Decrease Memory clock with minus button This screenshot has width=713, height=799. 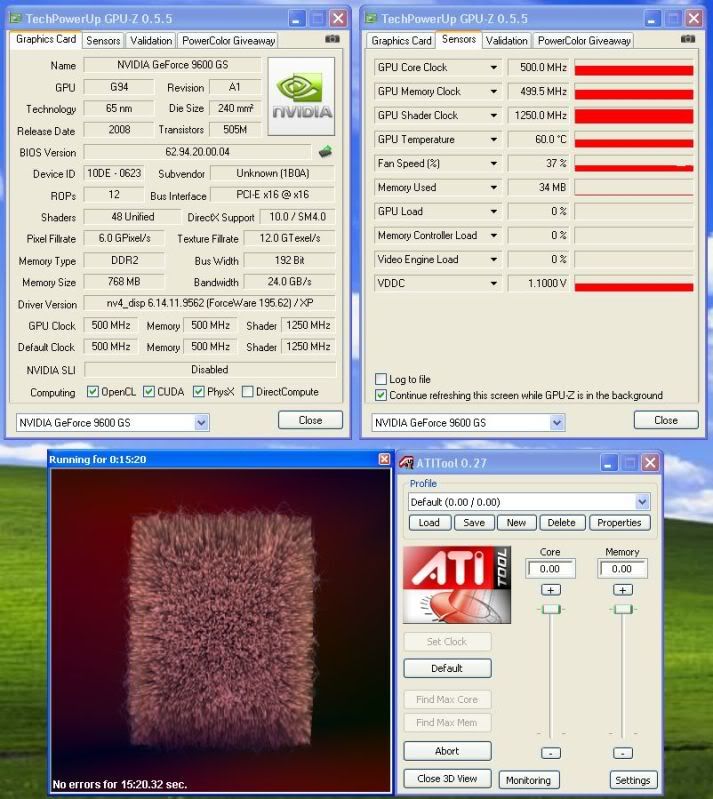tap(623, 753)
